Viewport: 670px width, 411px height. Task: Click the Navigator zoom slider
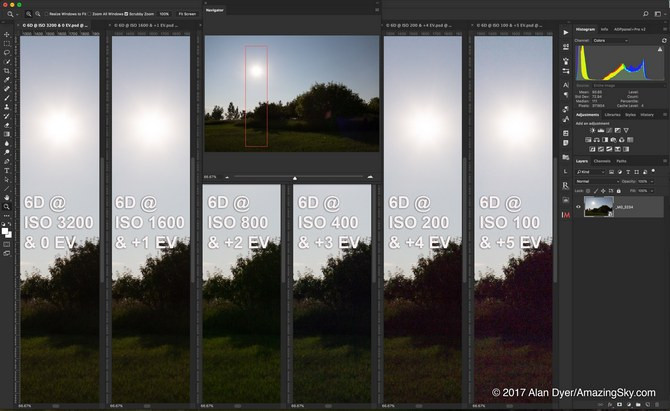pyautogui.click(x=294, y=177)
